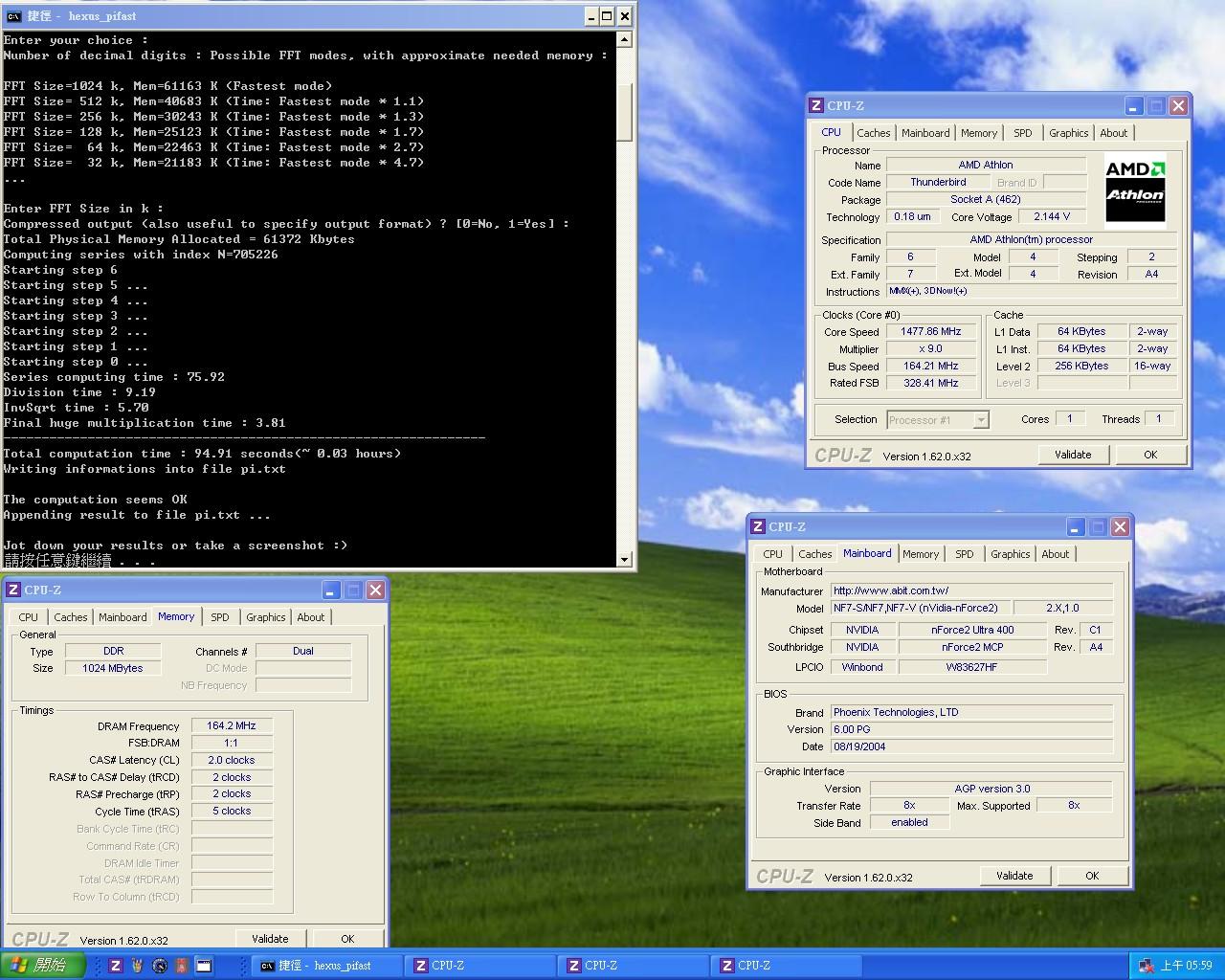The width and height of the screenshot is (1225, 980).
Task: Switch to Caches tab in the Memory window
Action: [x=70, y=617]
